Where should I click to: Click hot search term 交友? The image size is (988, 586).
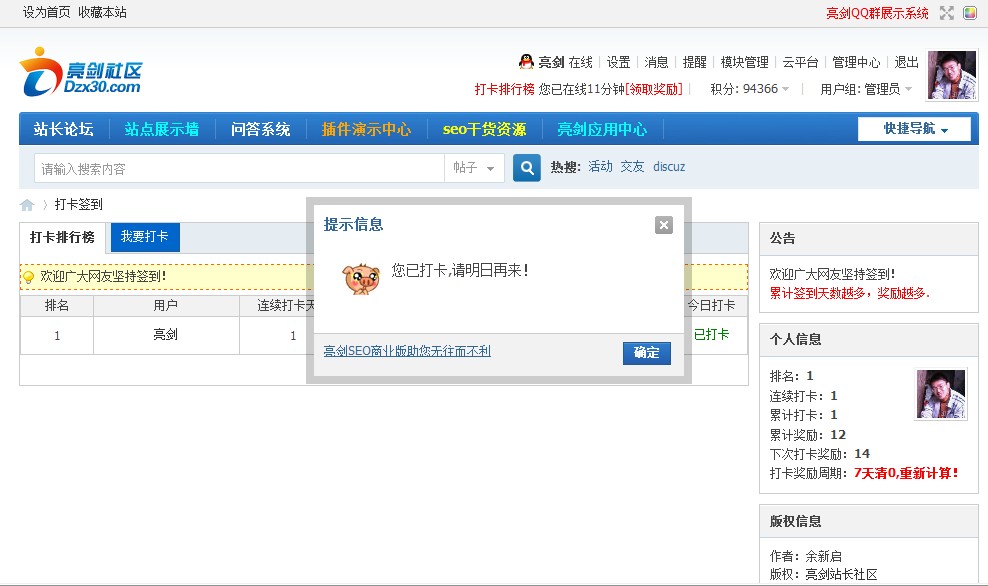[632, 166]
